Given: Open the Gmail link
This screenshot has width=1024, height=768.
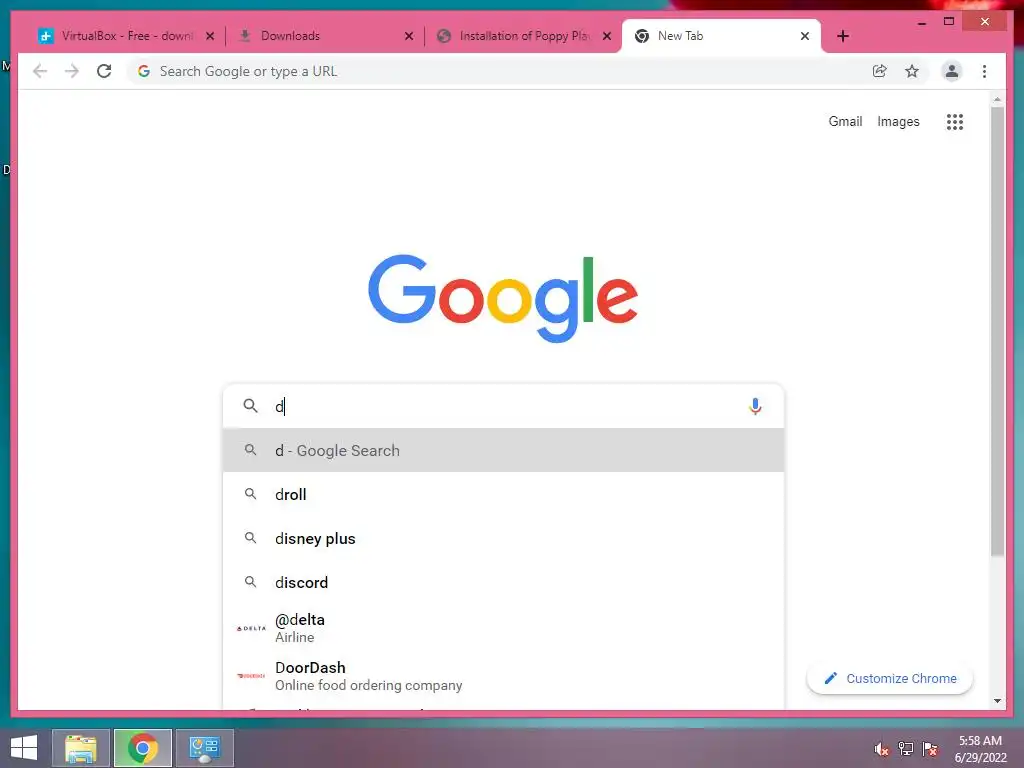Looking at the screenshot, I should [x=845, y=121].
